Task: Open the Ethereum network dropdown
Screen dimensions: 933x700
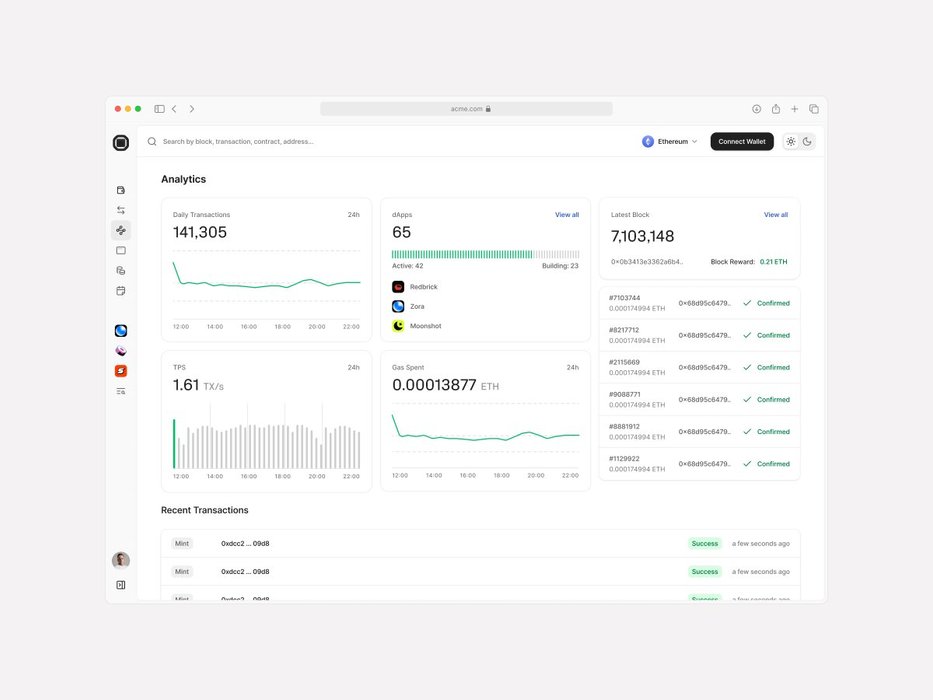Action: coord(670,142)
